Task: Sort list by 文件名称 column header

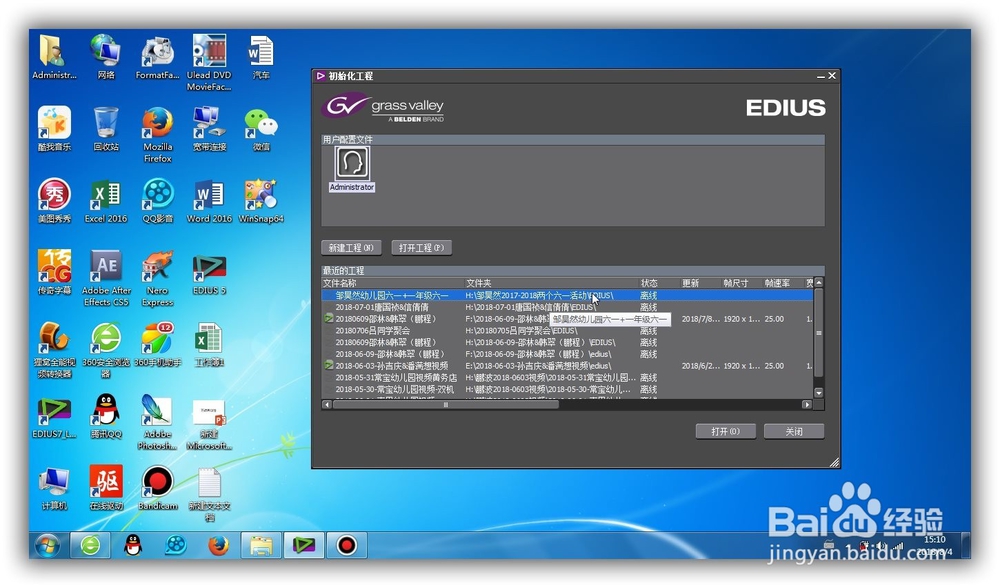Action: (x=392, y=283)
